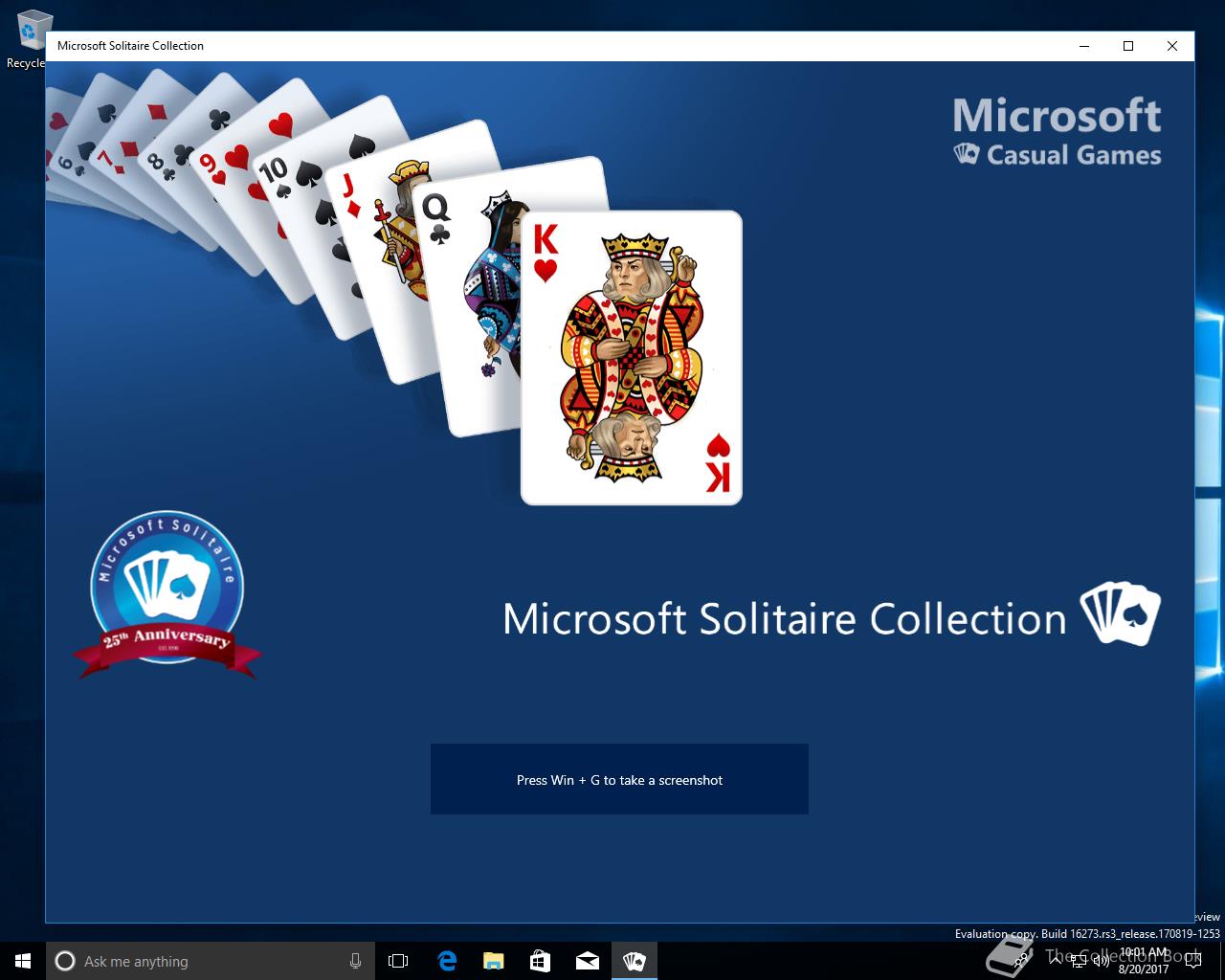The height and width of the screenshot is (980, 1225).
Task: Open File Explorer from the taskbar
Action: pos(493,961)
